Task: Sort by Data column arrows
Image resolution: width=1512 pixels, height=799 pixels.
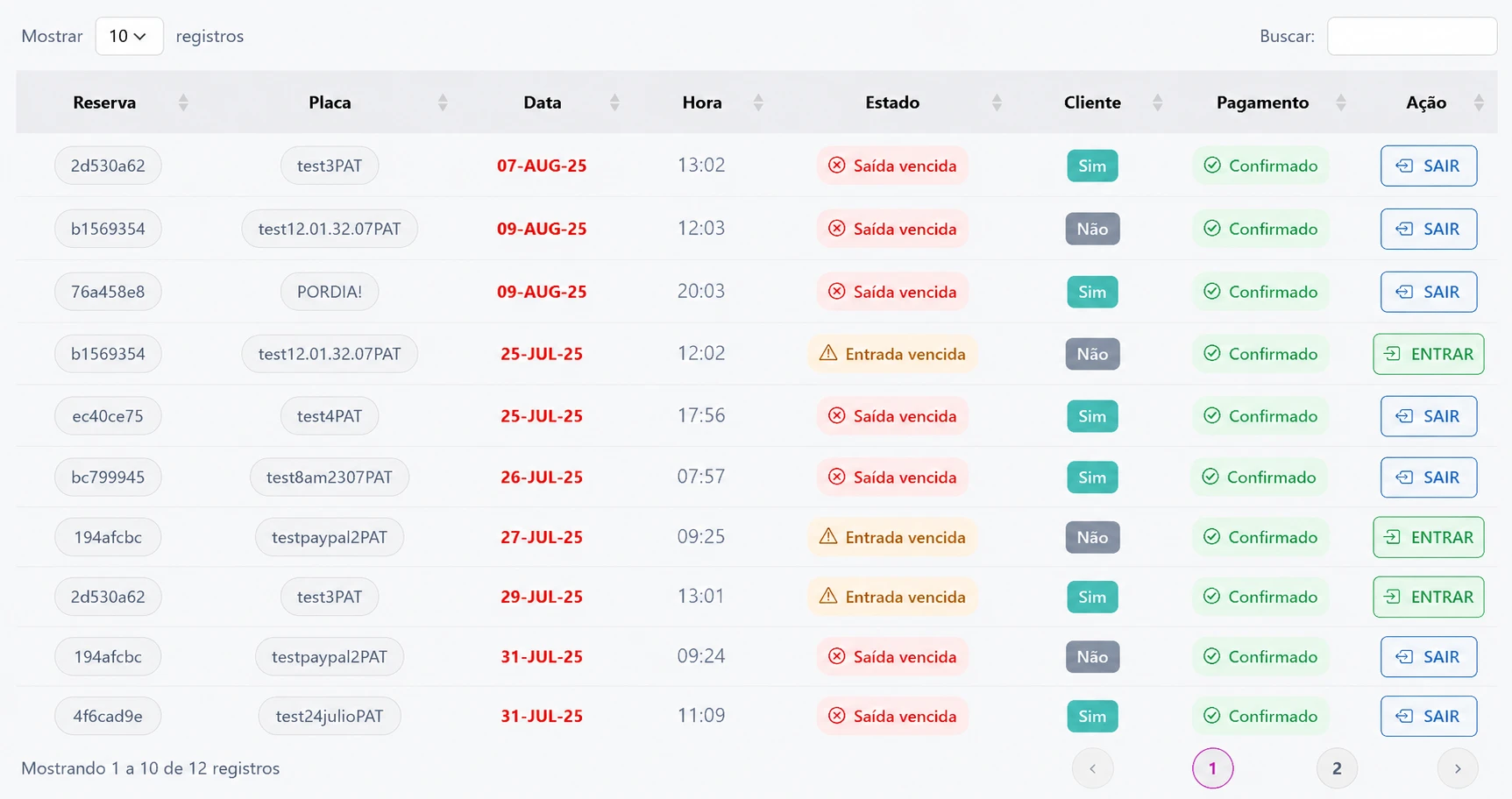Action: (614, 103)
